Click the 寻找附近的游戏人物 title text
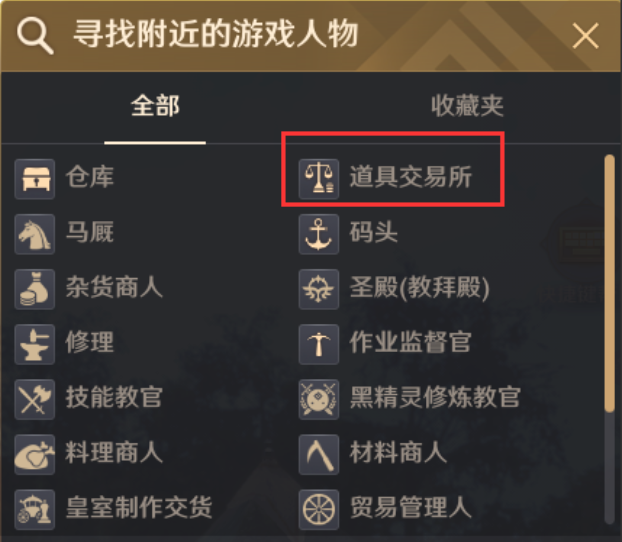 tap(215, 35)
